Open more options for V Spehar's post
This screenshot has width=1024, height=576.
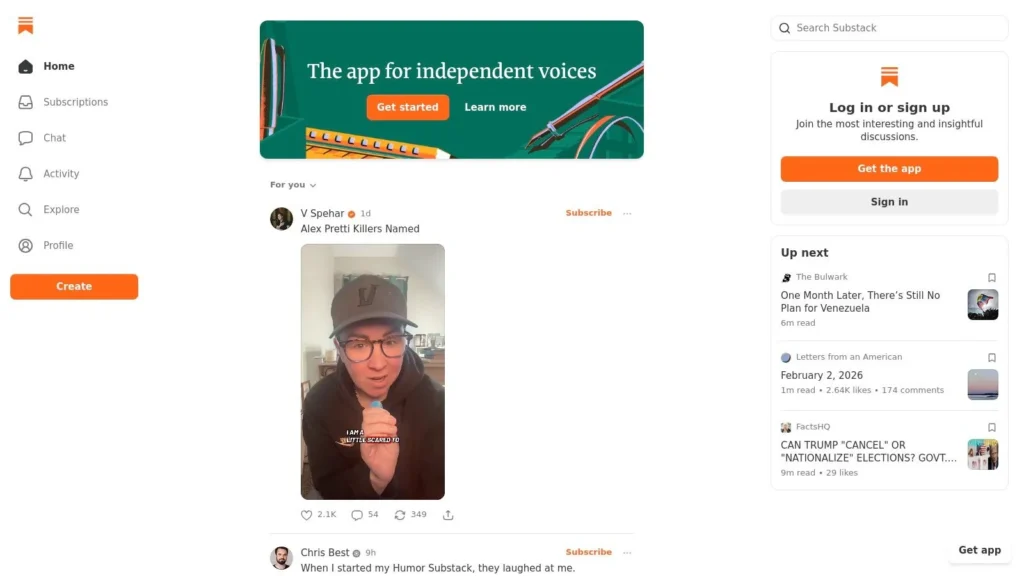point(627,213)
